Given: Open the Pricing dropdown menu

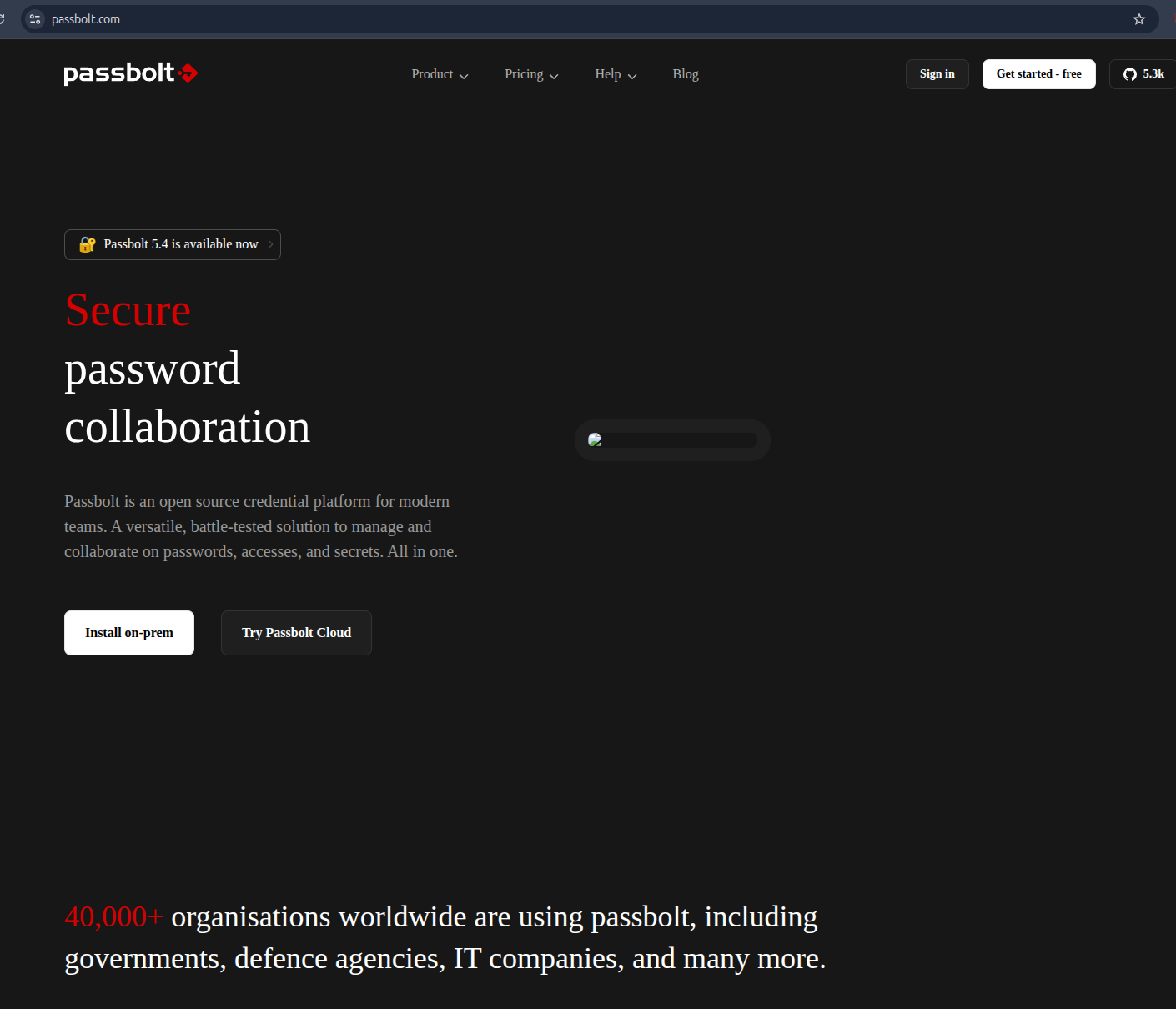Looking at the screenshot, I should point(531,74).
